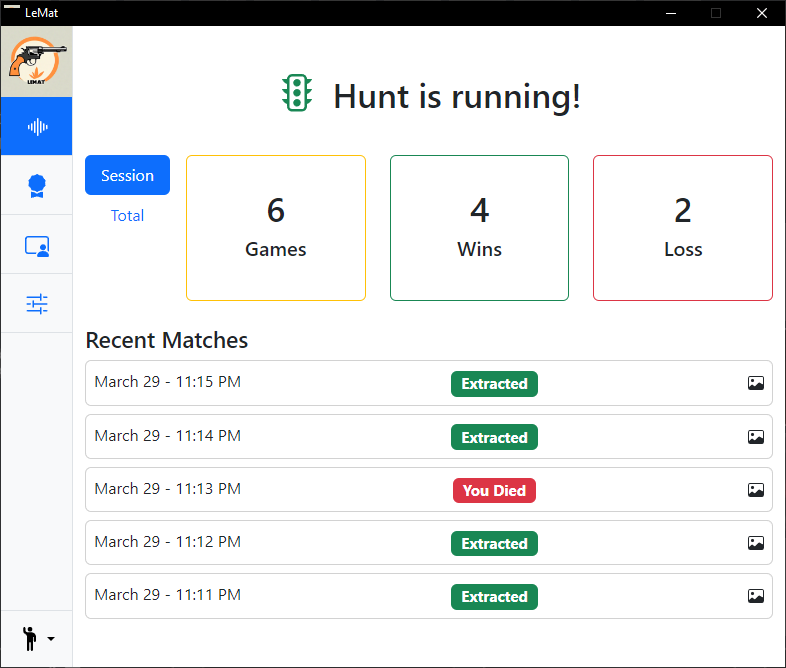This screenshot has width=786, height=668.
Task: Click the 6 Games card
Action: [276, 228]
